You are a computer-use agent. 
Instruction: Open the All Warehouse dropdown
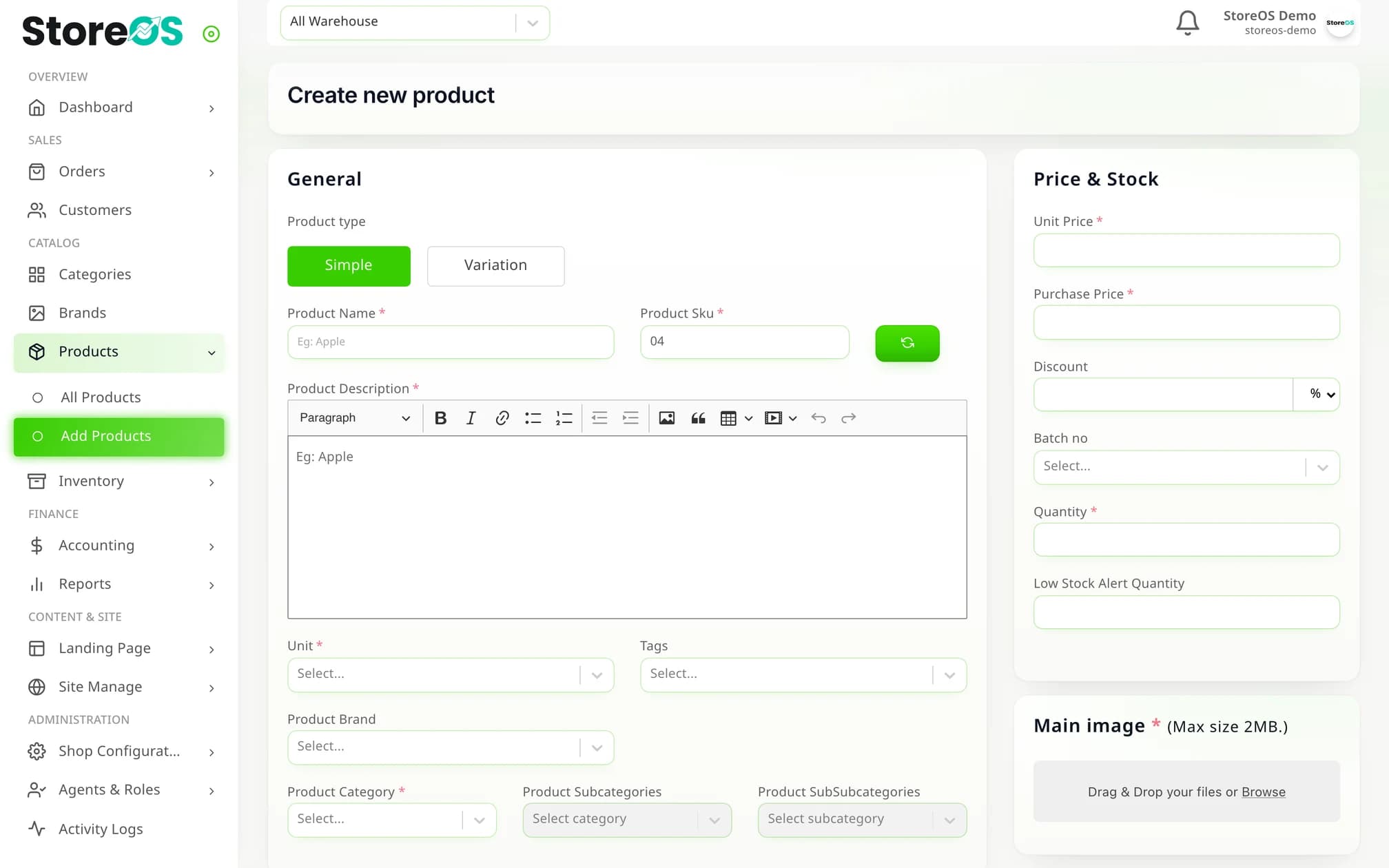(415, 23)
